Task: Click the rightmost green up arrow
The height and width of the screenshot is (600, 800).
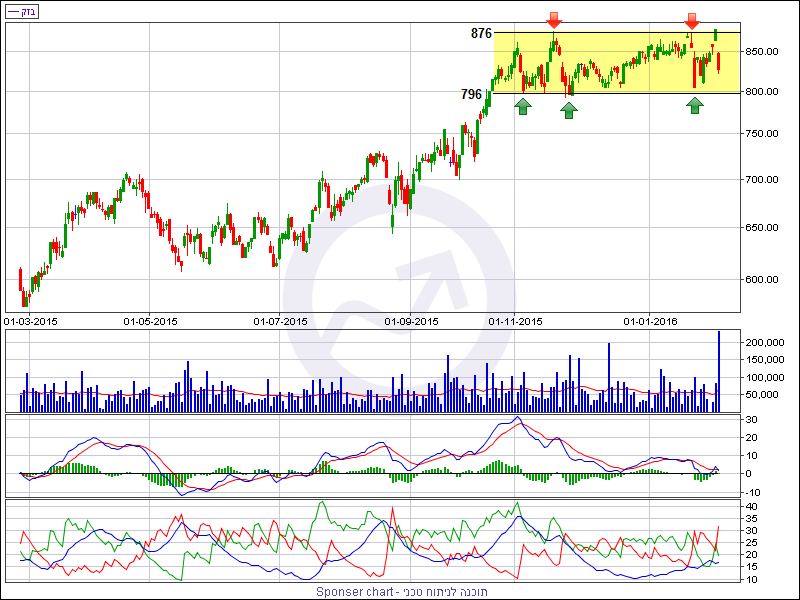Action: pos(695,104)
